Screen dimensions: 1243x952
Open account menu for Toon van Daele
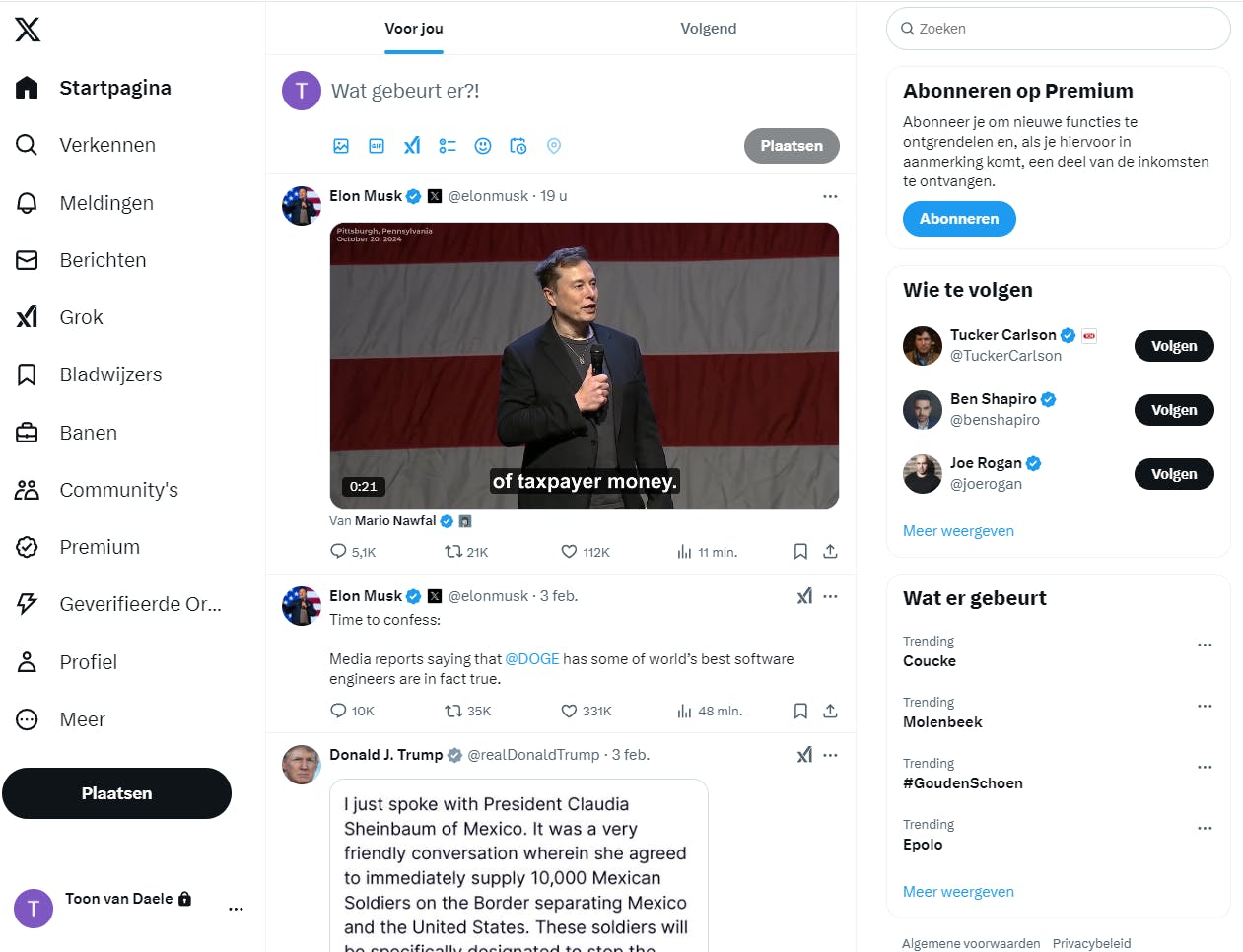point(236,909)
